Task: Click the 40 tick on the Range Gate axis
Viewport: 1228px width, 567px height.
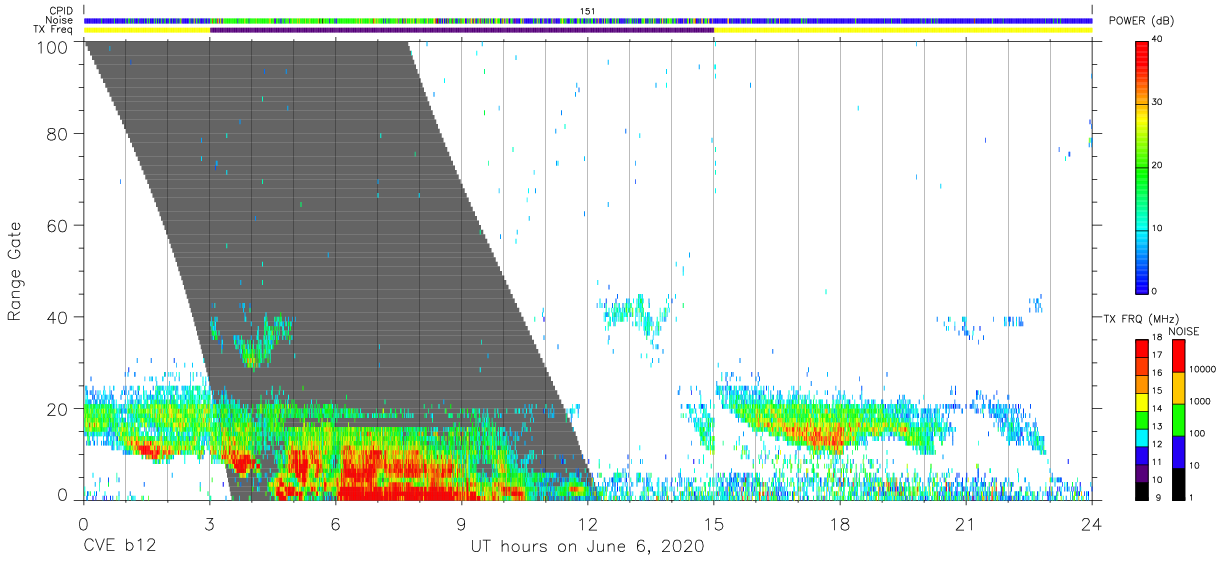Action: (x=58, y=317)
